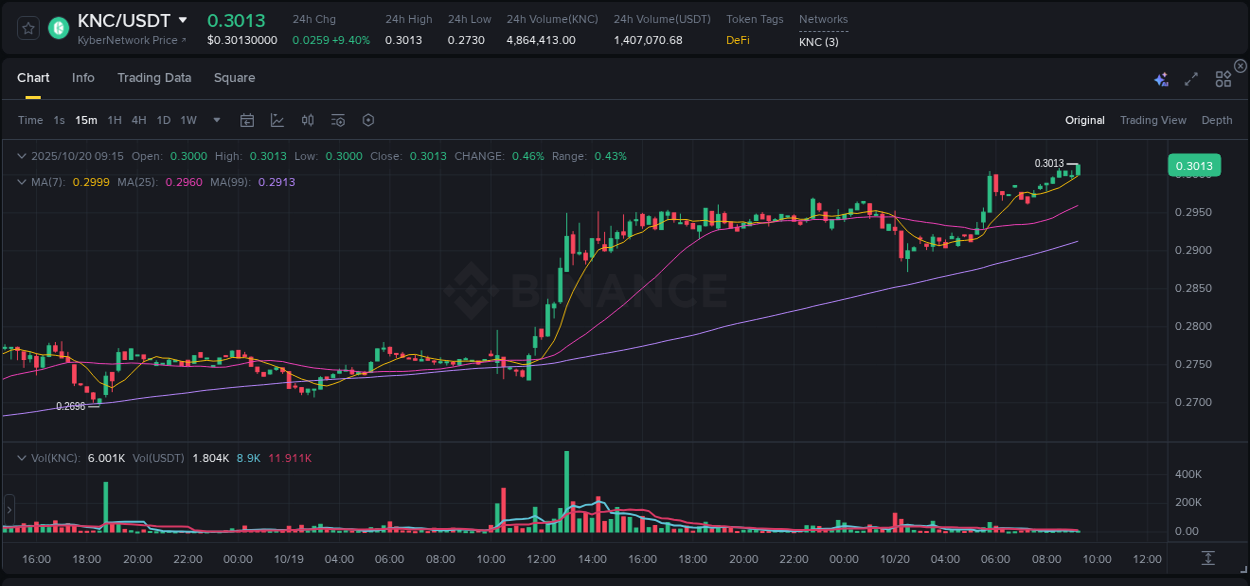Image resolution: width=1250 pixels, height=586 pixels.
Task: Open the indicator list settings icon
Action: point(337,120)
